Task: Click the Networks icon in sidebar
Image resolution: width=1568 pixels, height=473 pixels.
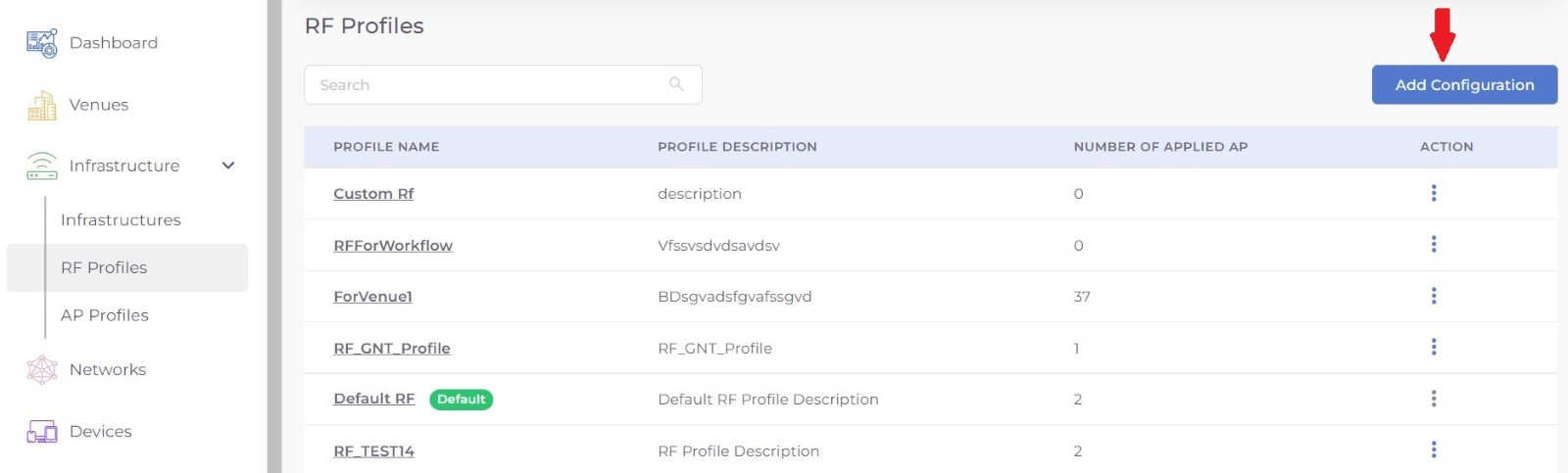Action: pyautogui.click(x=41, y=369)
